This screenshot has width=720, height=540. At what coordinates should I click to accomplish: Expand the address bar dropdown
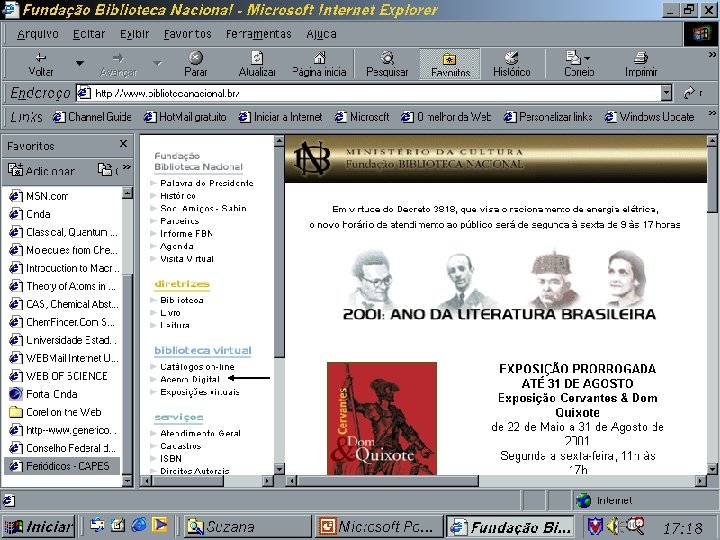click(666, 93)
